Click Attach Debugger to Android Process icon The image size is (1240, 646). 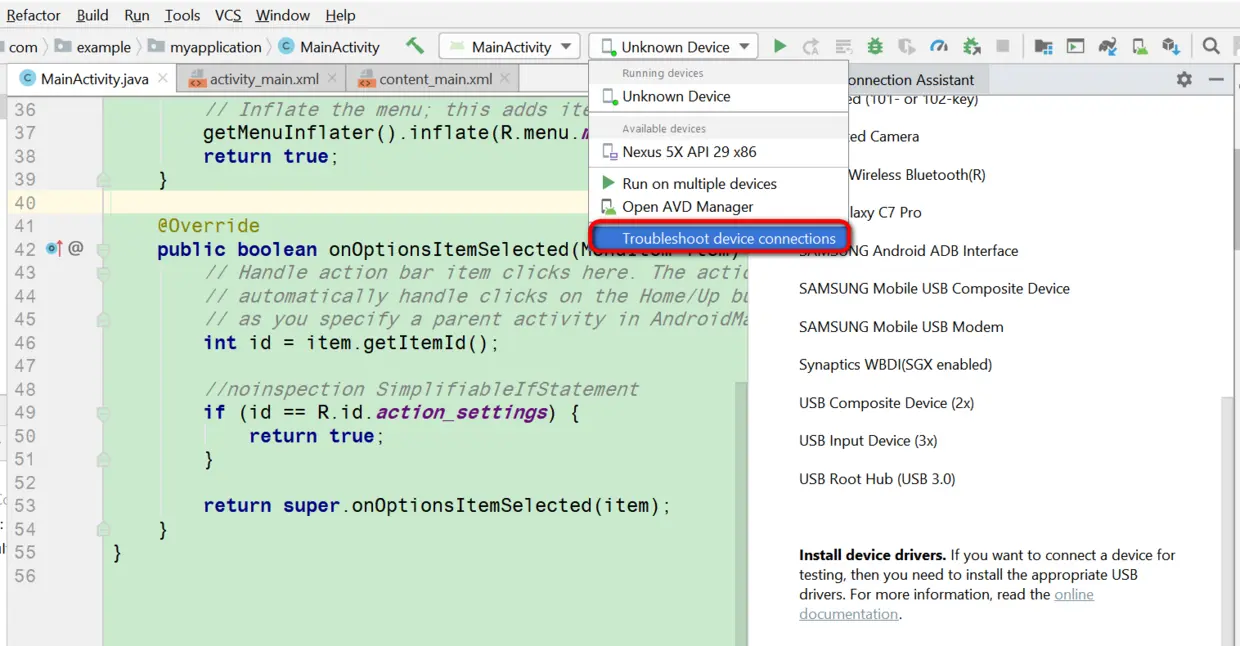coord(971,46)
